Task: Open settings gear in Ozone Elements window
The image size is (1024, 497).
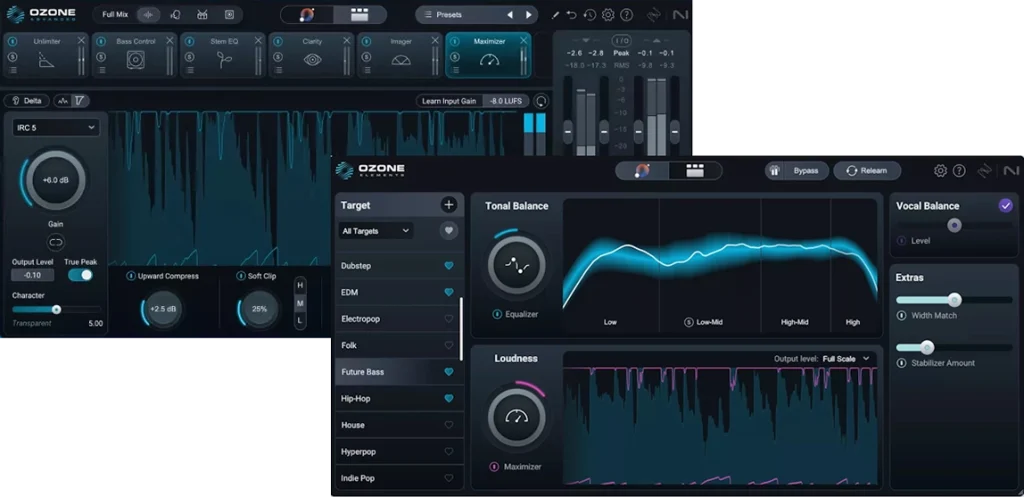Action: 940,171
